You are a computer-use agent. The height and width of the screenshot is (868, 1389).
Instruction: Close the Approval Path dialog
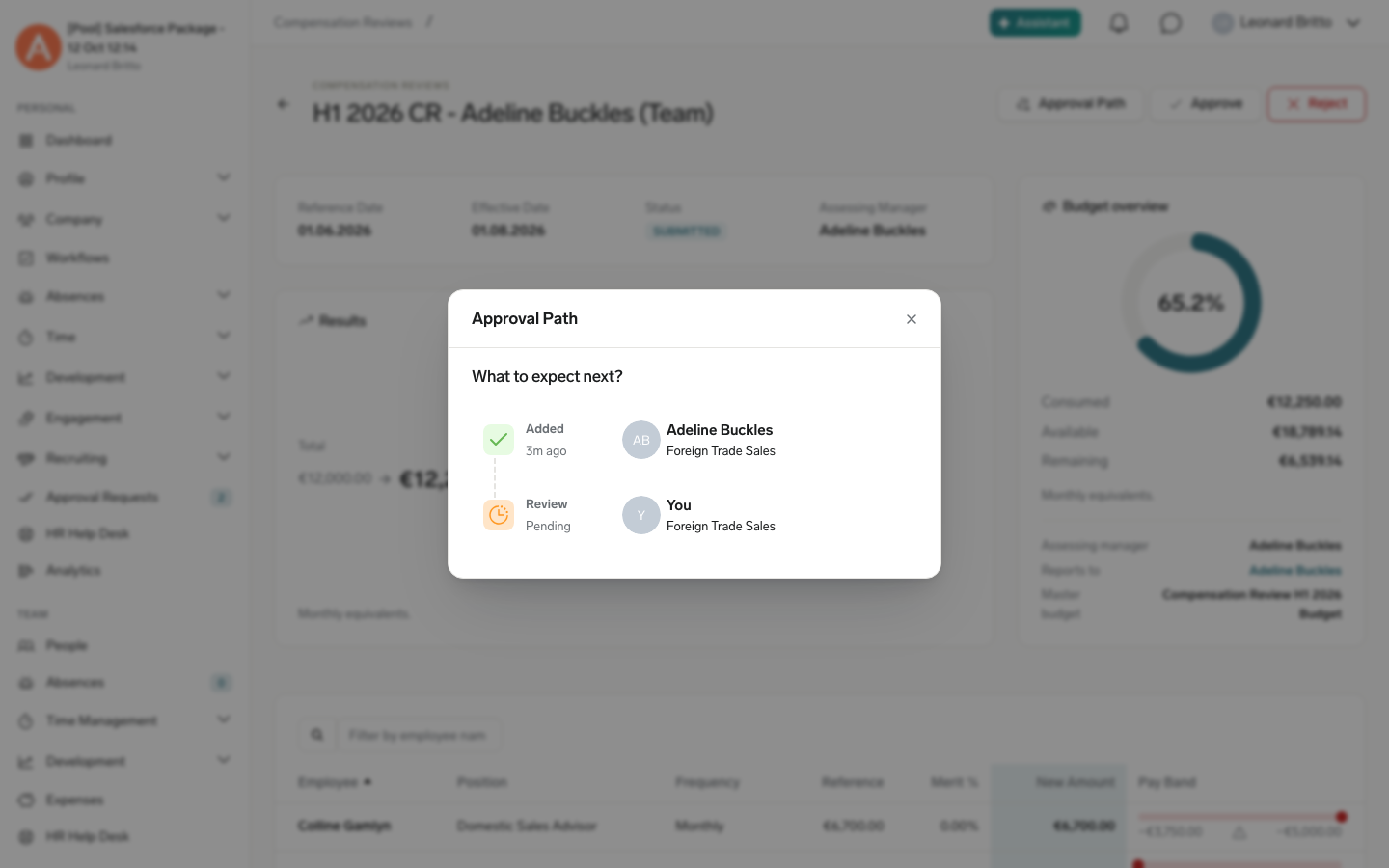(x=912, y=319)
